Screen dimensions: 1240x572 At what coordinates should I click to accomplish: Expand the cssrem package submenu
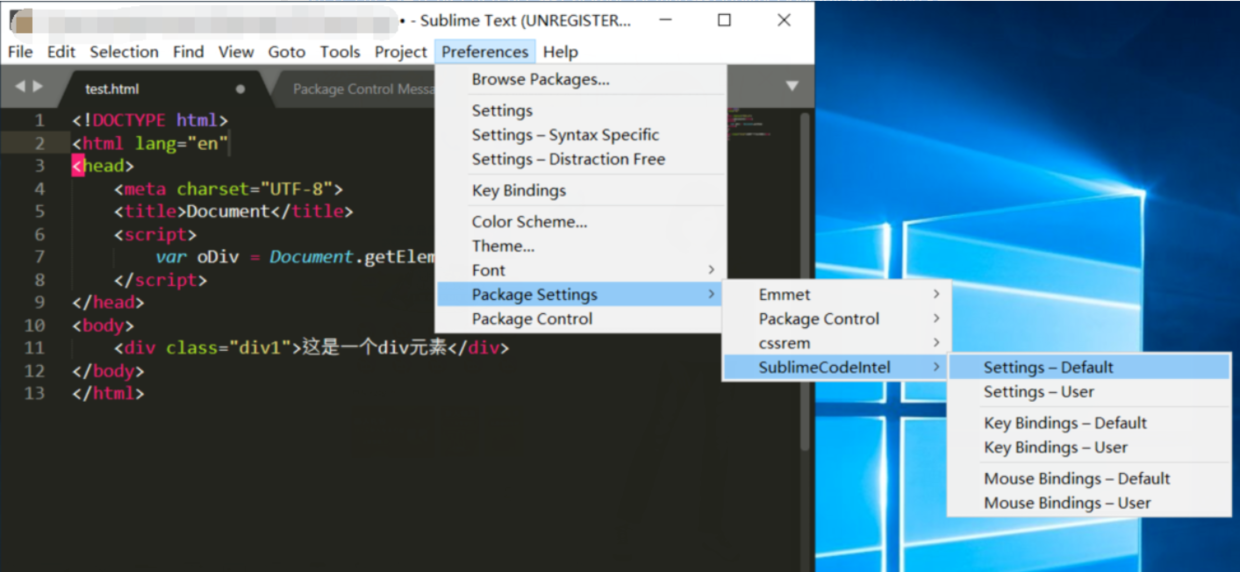tap(836, 343)
